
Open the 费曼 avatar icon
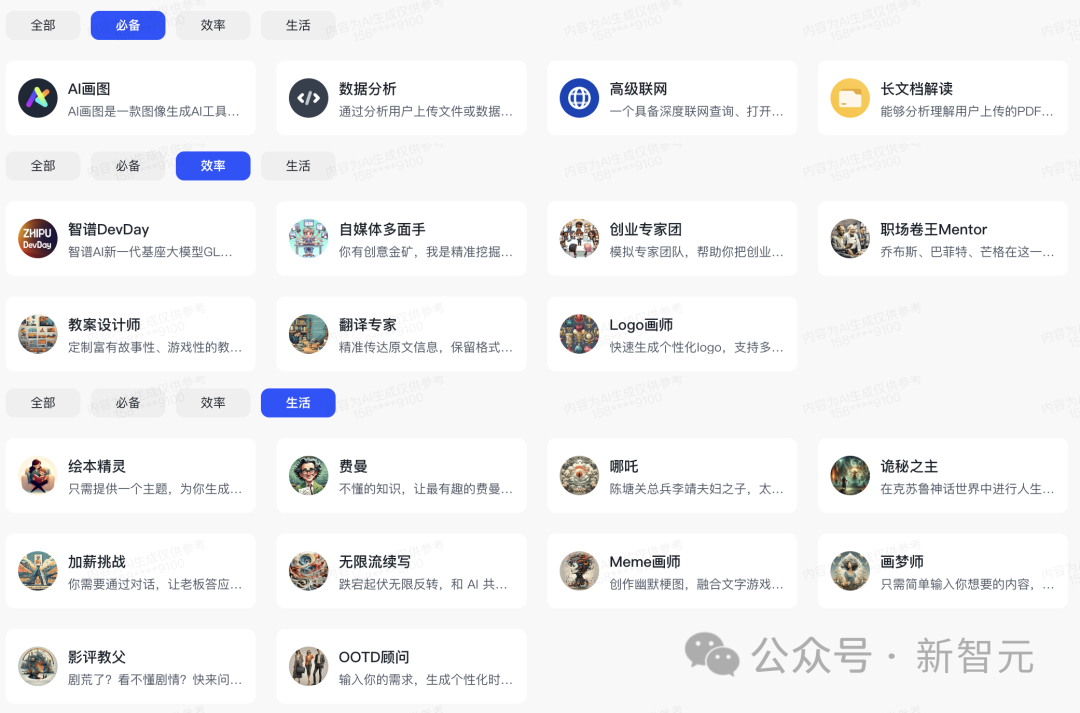[308, 475]
